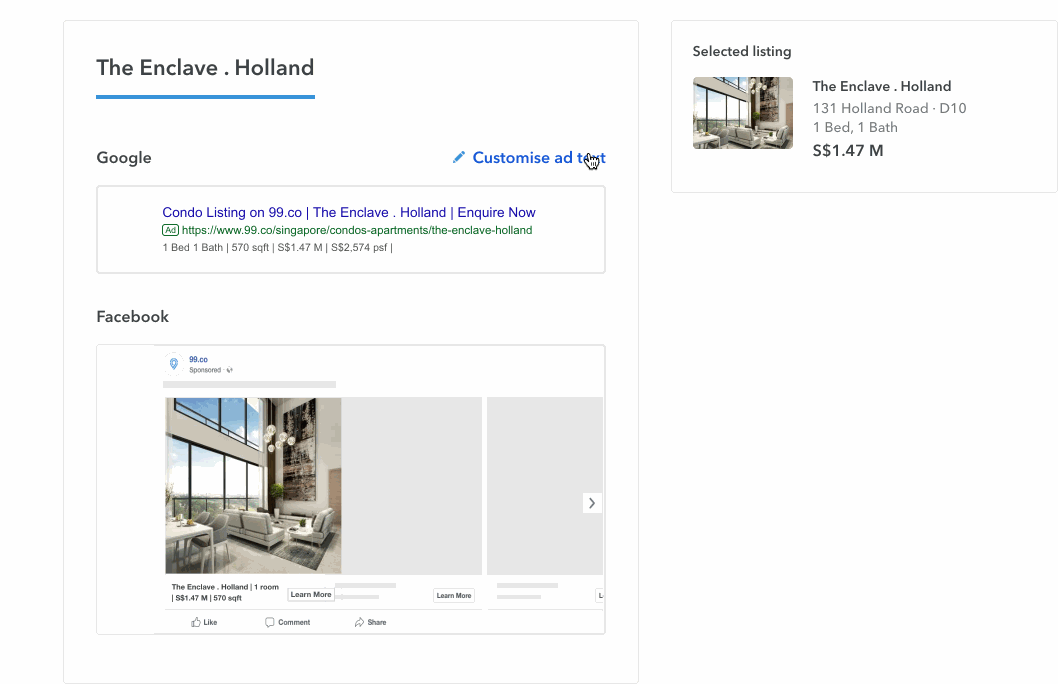Click Learn More on second carousel card
The height and width of the screenshot is (684, 1058).
453,596
